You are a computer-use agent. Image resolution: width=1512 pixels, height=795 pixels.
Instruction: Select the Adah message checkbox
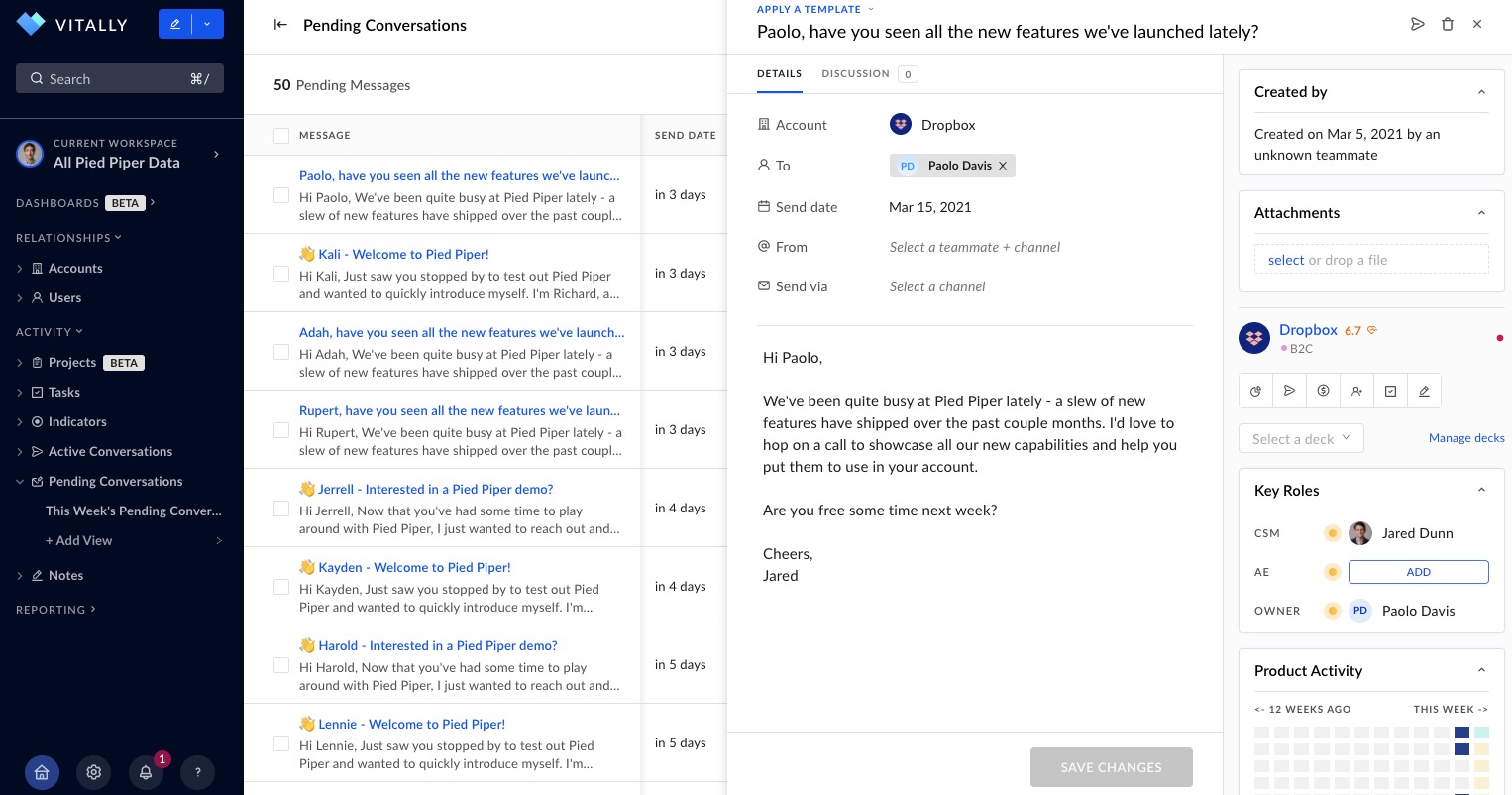281,352
